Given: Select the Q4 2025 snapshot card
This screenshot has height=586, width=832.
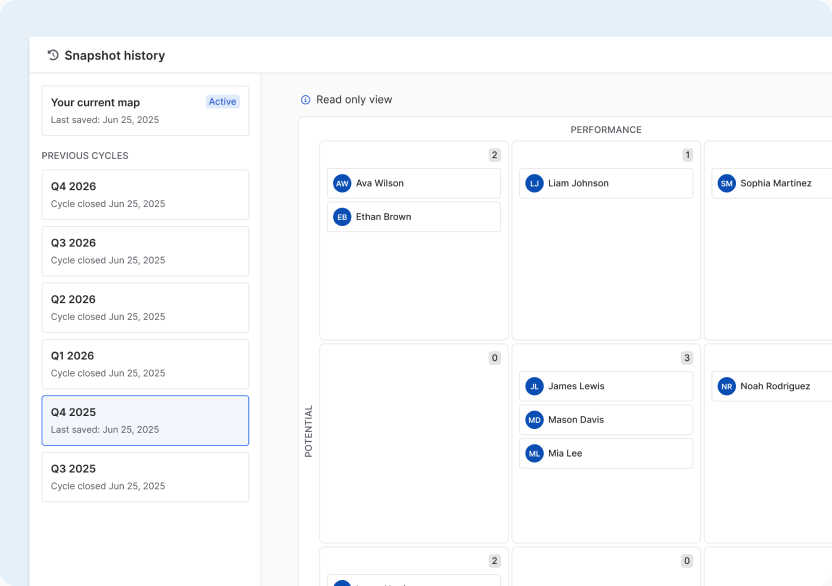Looking at the screenshot, I should pos(145,420).
